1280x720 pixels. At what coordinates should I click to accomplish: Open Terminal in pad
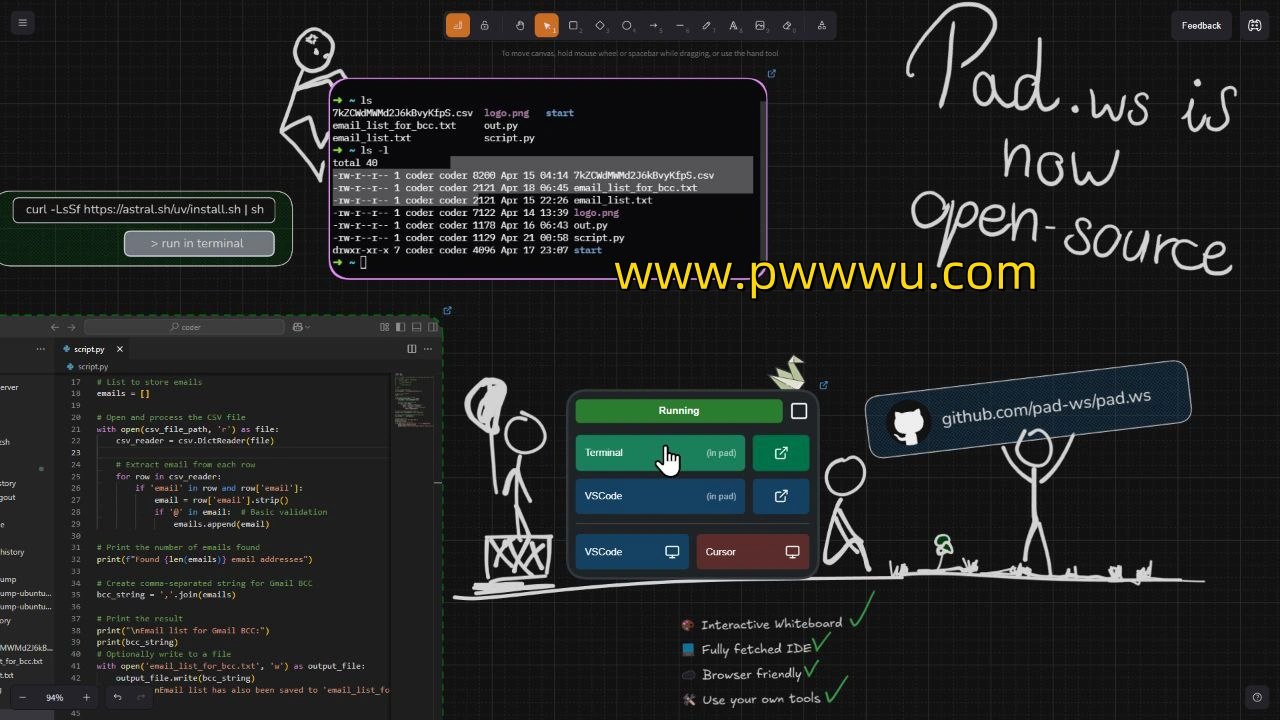(660, 453)
